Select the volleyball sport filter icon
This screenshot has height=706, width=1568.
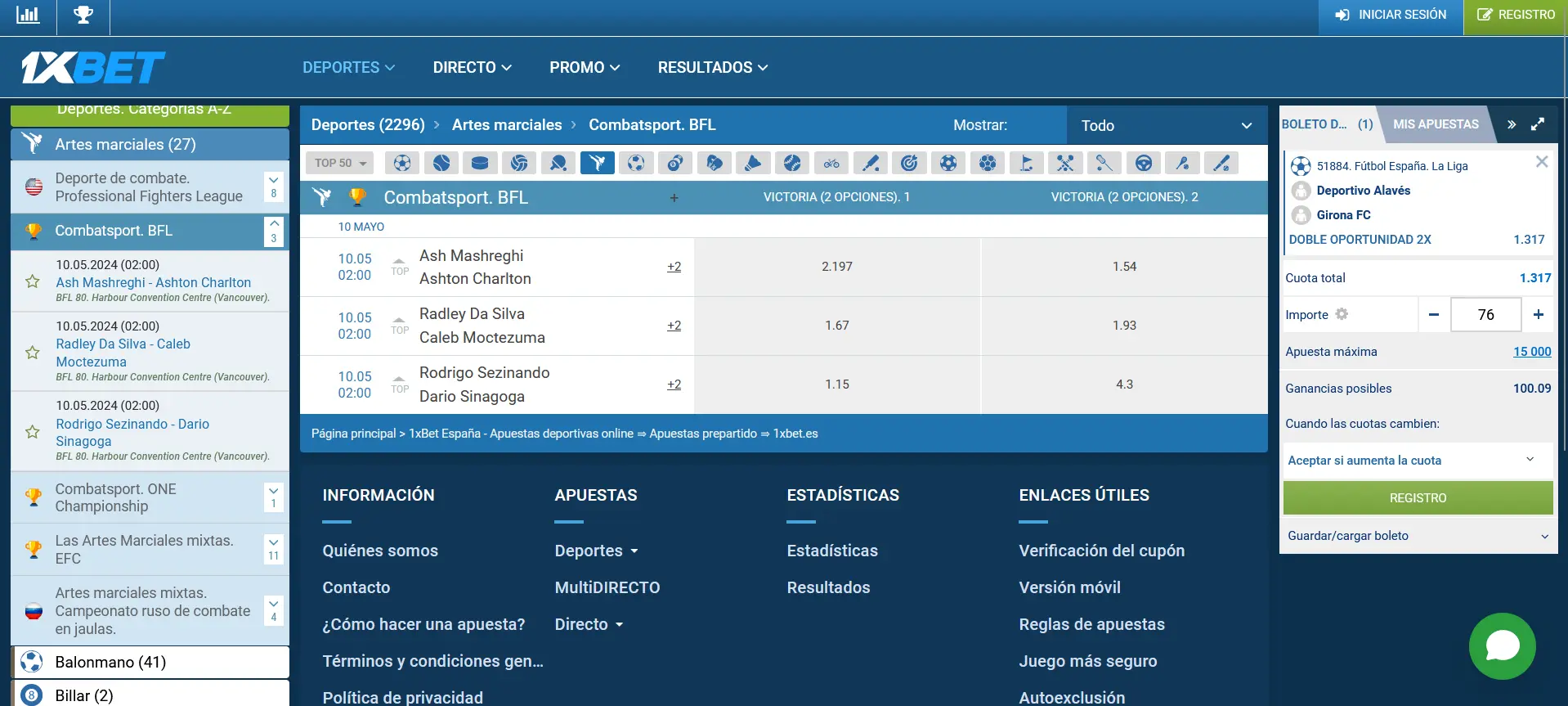coord(519,163)
